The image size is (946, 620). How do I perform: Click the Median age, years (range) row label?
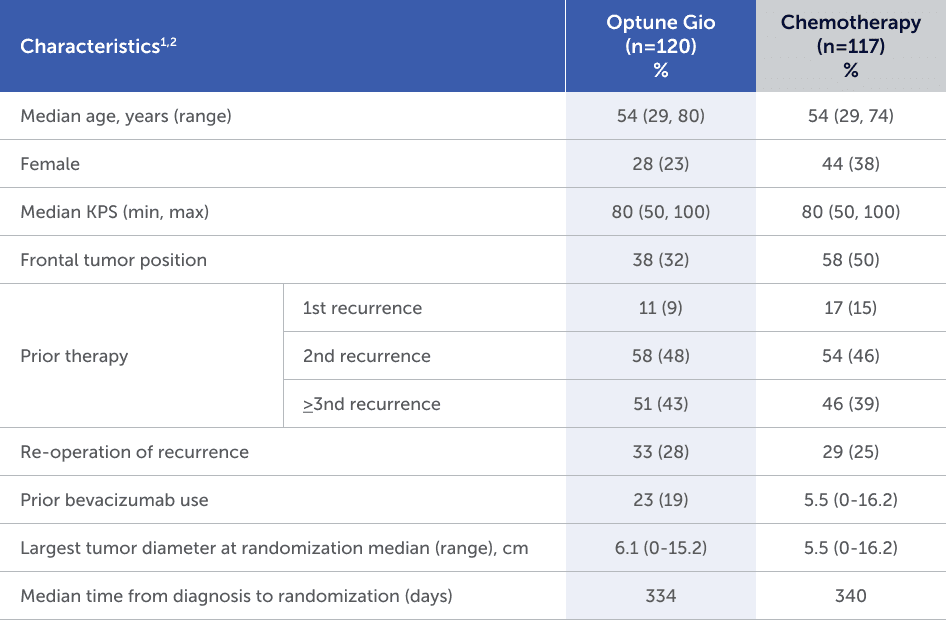[x=126, y=116]
